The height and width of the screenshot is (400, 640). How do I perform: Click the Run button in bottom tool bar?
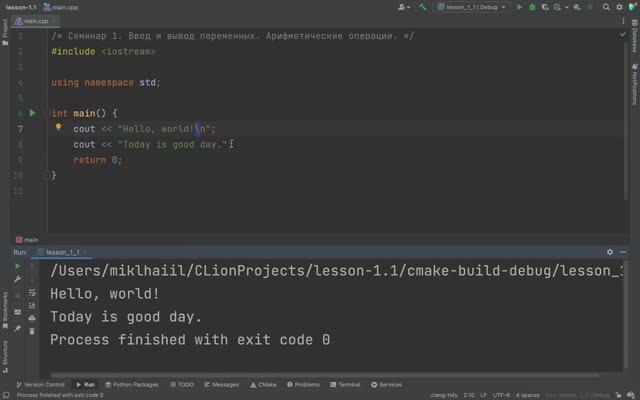85,384
